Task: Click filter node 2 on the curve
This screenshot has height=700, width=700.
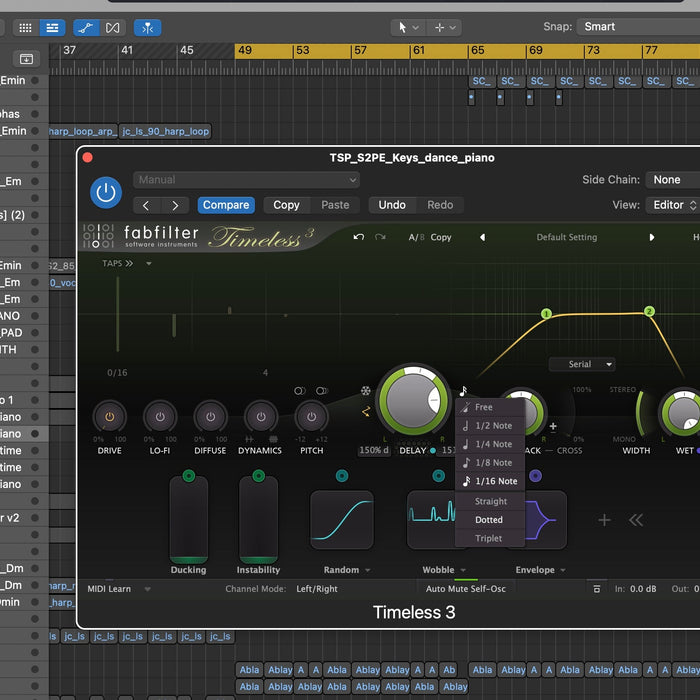Action: tap(649, 311)
